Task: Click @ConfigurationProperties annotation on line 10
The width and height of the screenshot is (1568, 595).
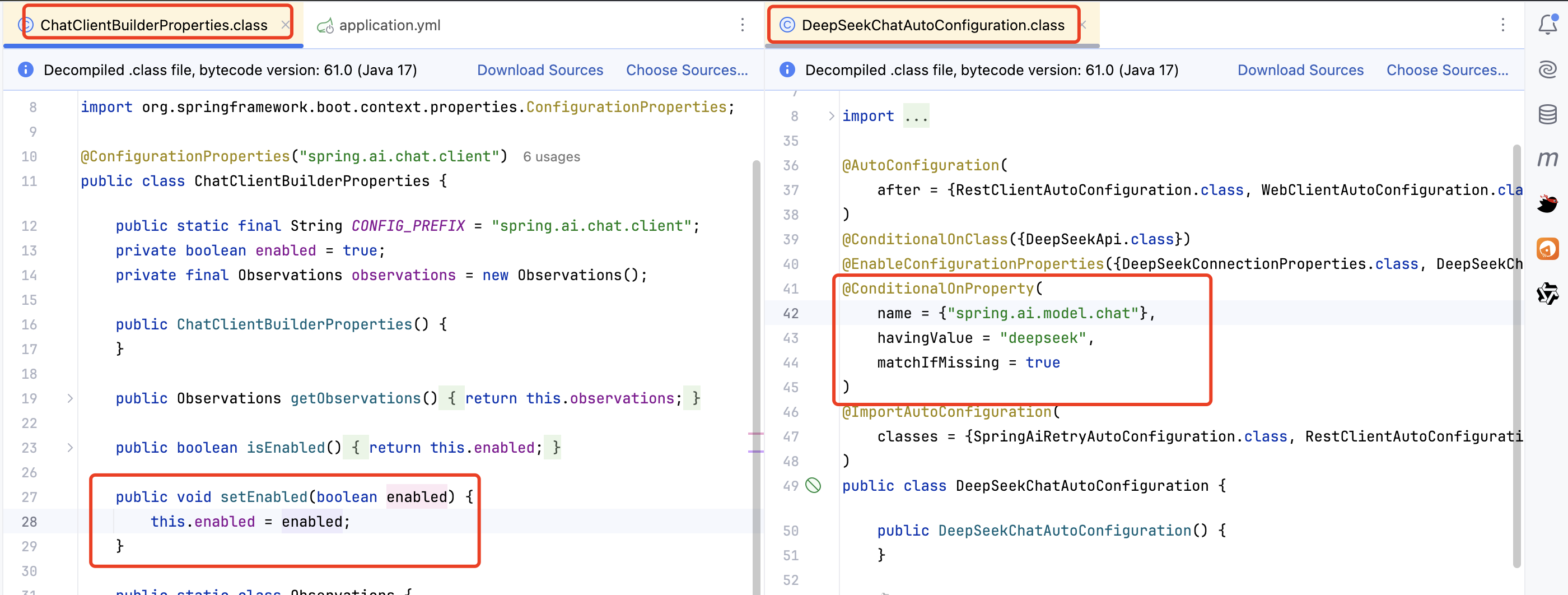Action: (x=185, y=156)
